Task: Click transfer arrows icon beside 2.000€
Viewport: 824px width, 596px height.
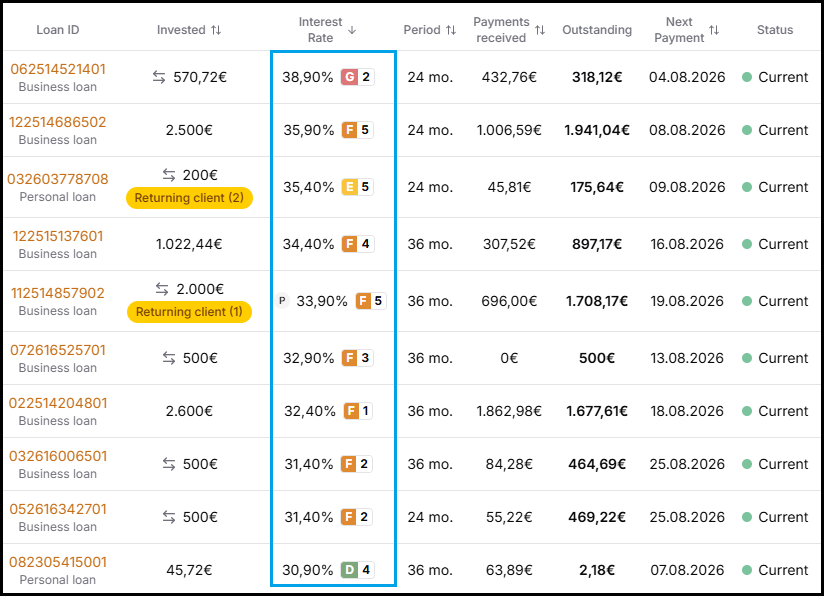Action: pyautogui.click(x=162, y=289)
